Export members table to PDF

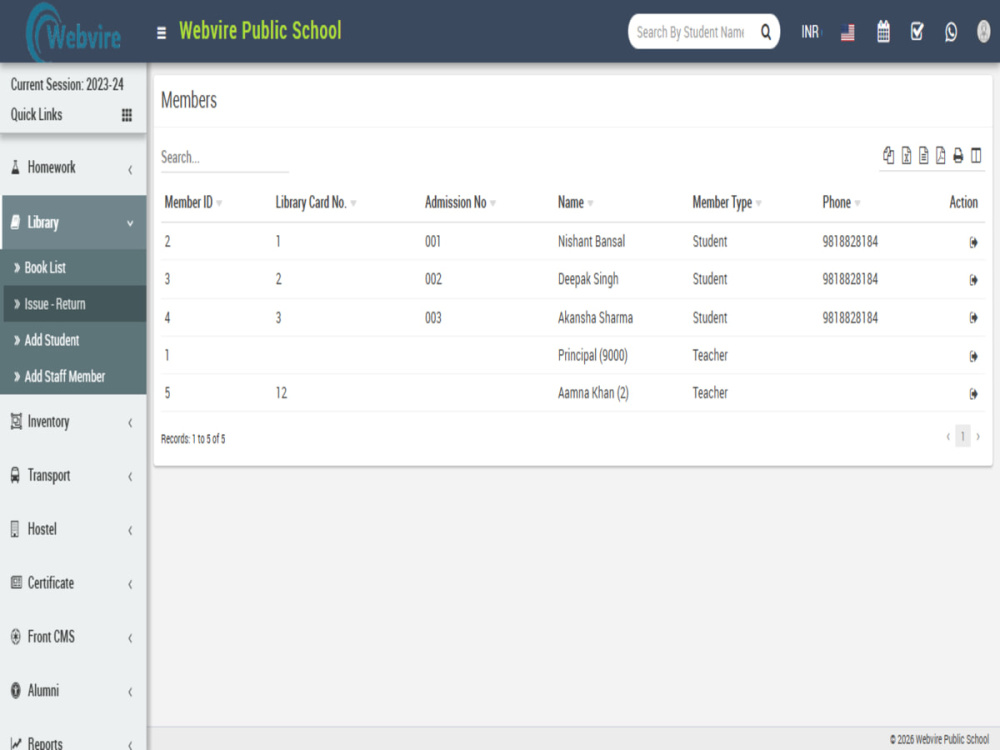click(x=941, y=155)
